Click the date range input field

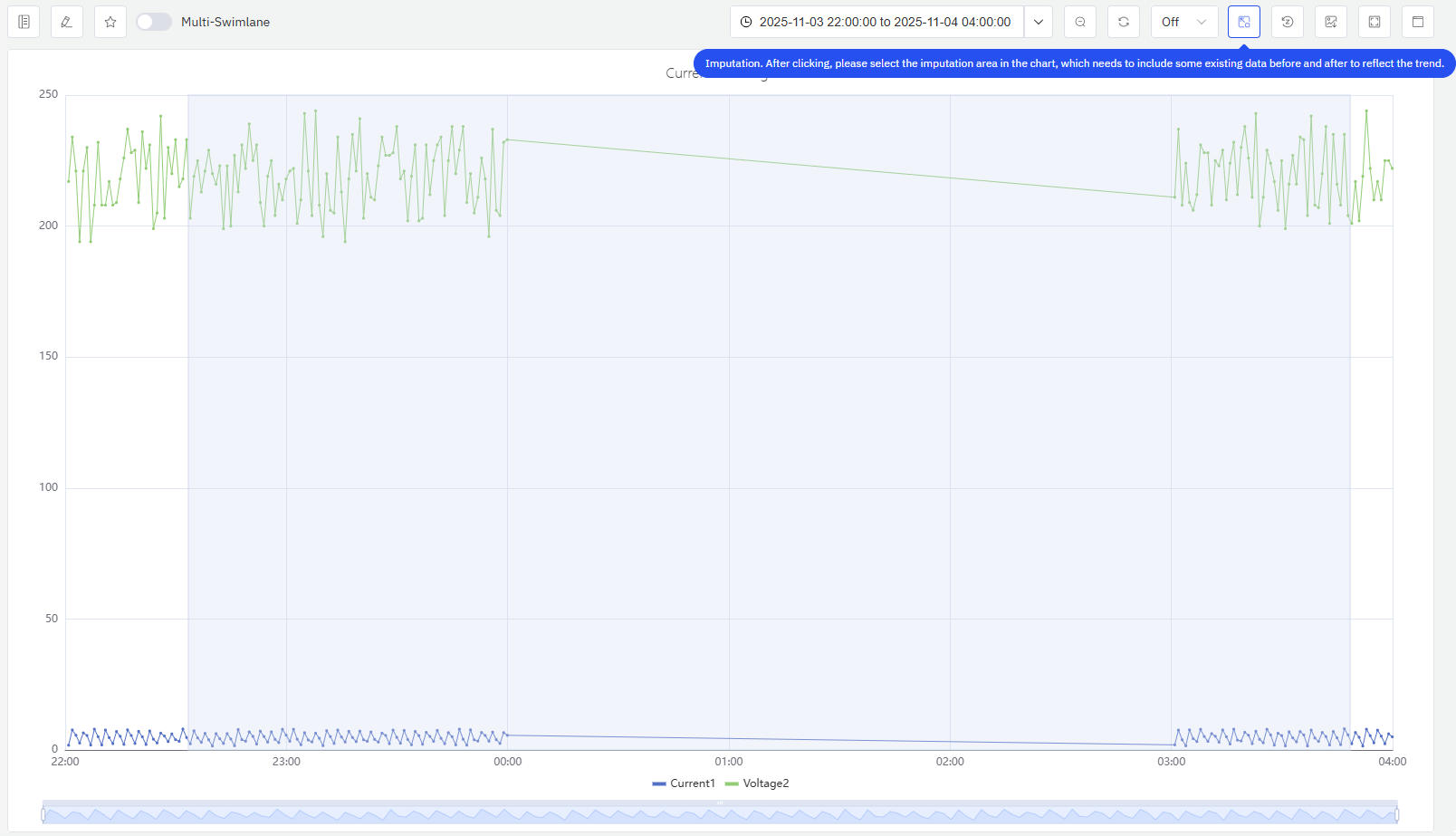[x=884, y=22]
